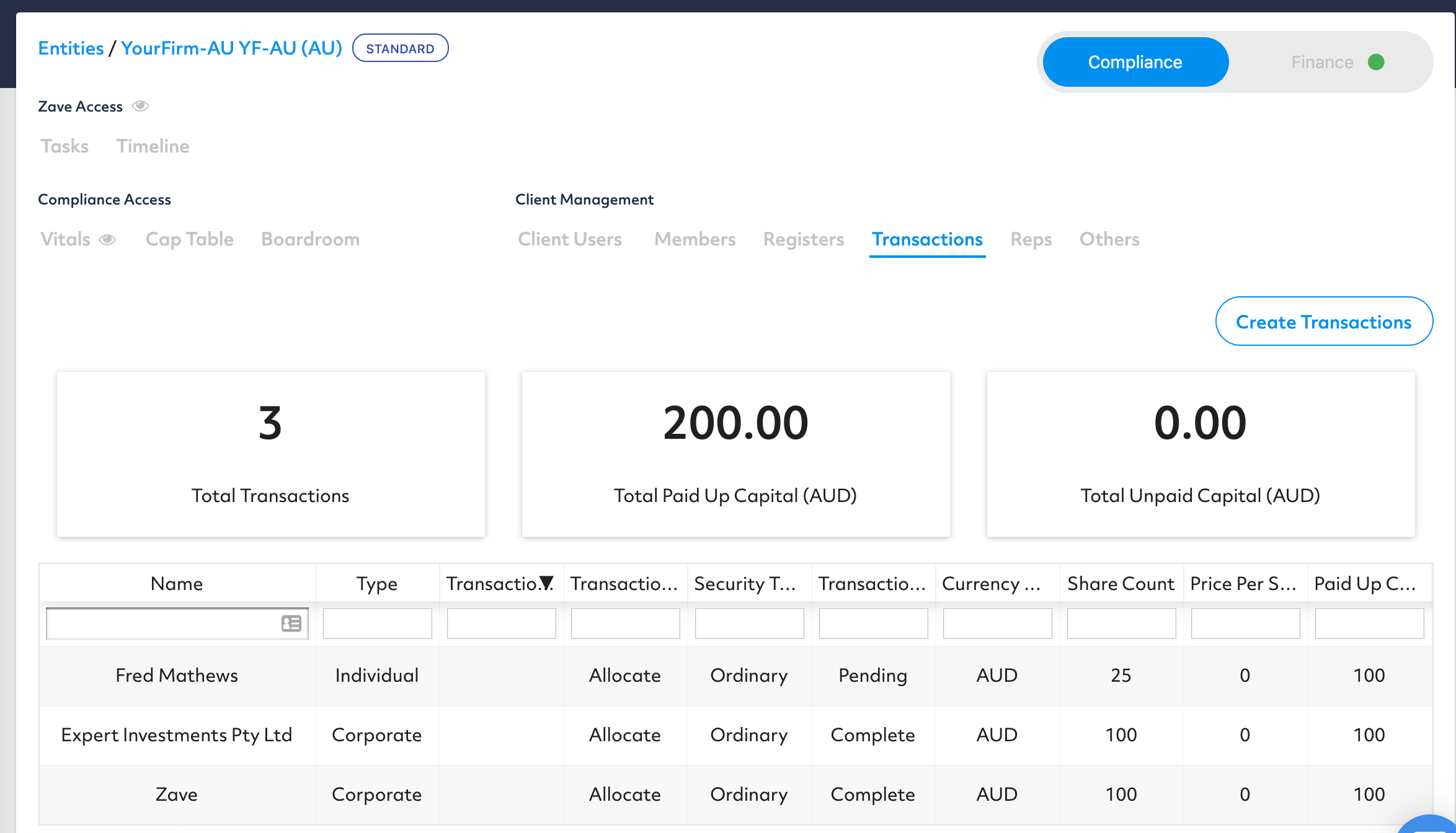Open the Boardroom tab

(311, 239)
